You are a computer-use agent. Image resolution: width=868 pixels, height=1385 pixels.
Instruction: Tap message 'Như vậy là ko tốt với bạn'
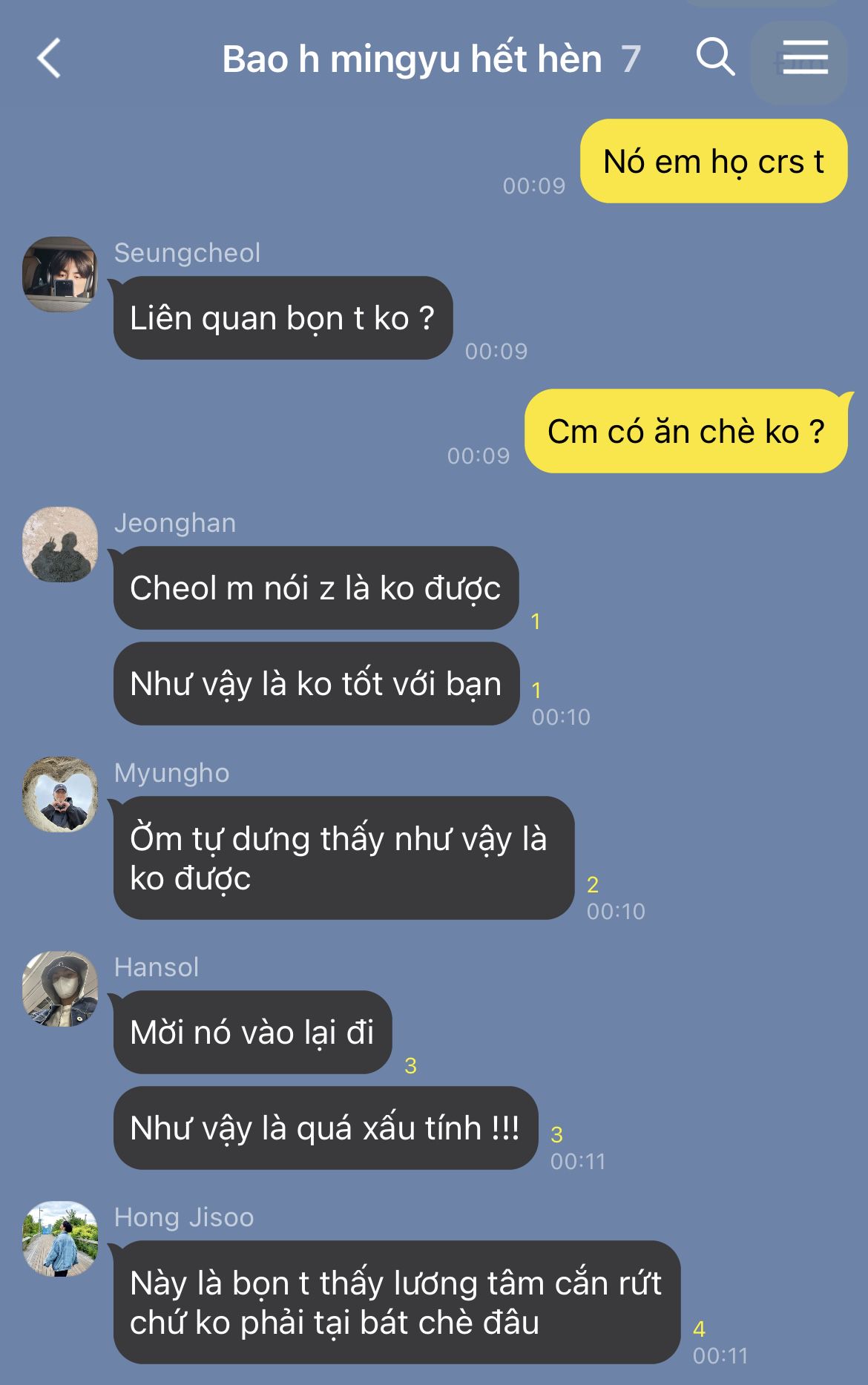click(x=316, y=684)
